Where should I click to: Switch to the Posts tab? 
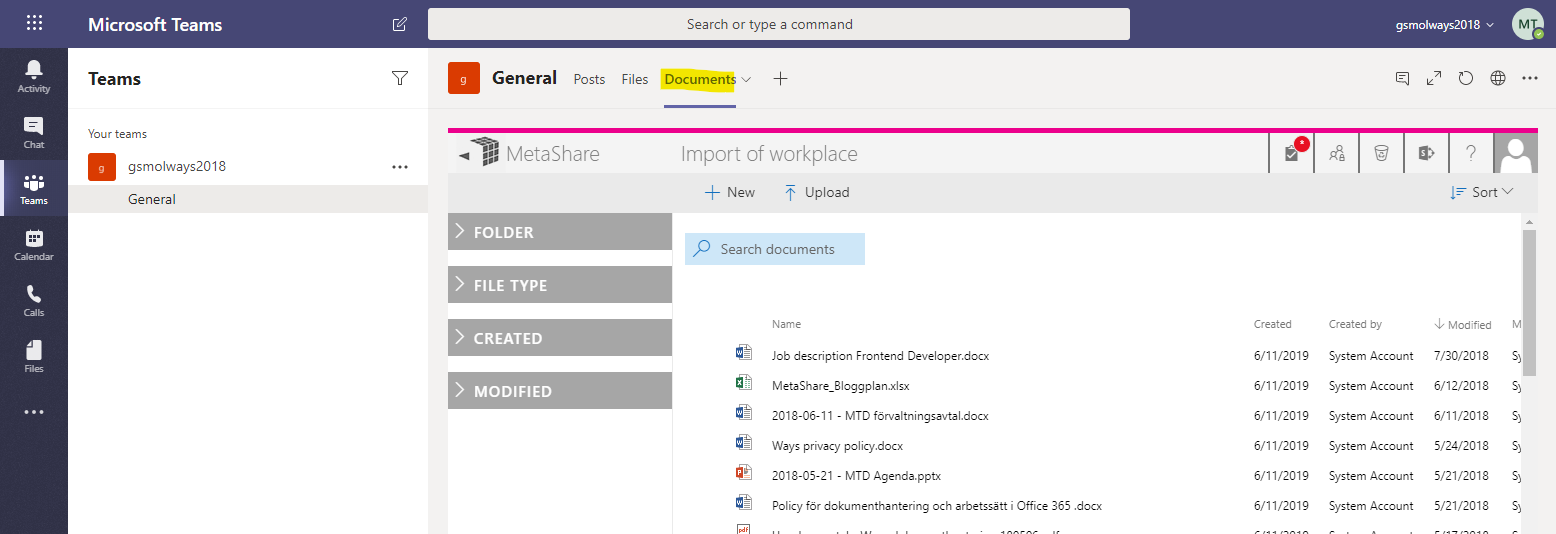[589, 79]
